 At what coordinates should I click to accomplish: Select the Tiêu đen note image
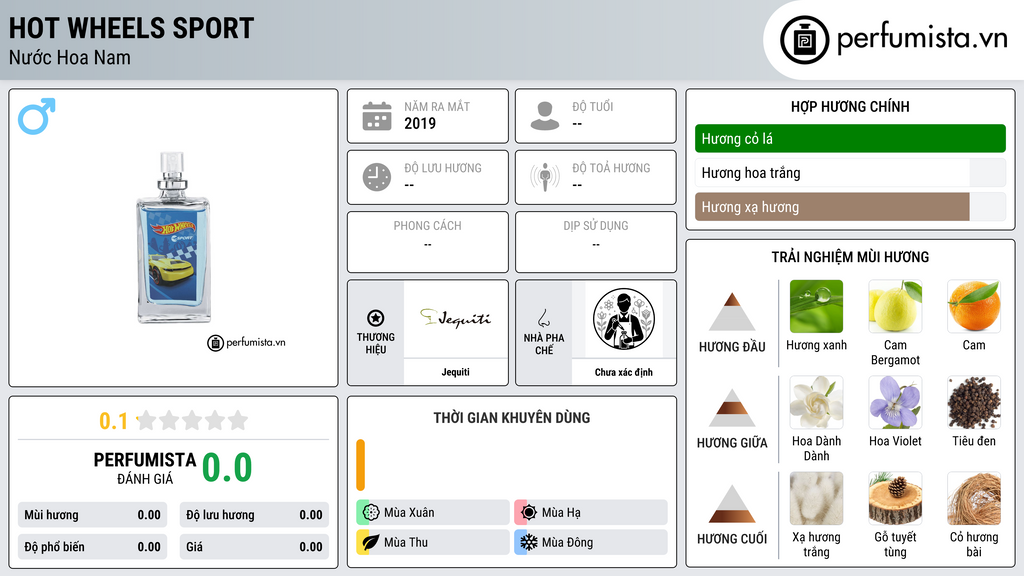[x=974, y=402]
